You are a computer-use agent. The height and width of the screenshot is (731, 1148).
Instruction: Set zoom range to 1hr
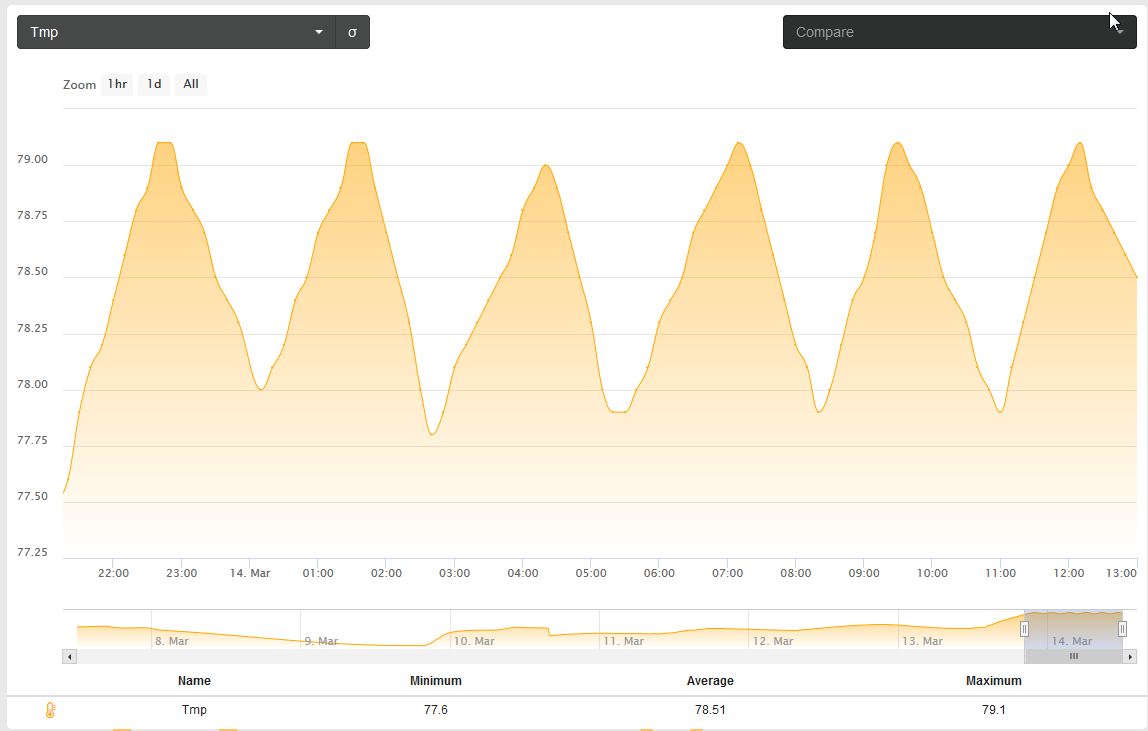[x=117, y=85]
